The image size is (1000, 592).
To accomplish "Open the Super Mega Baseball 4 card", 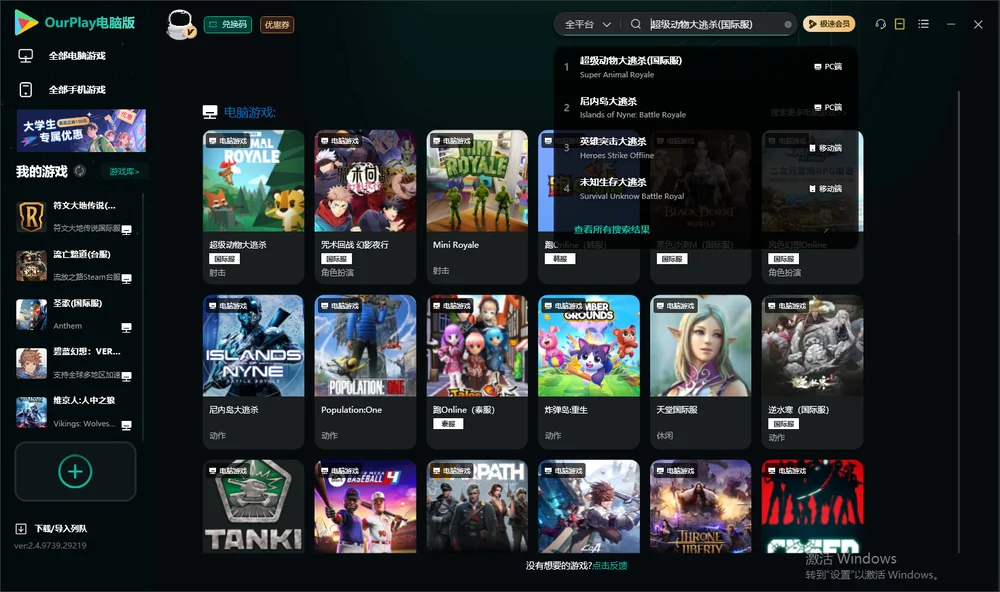I will [x=365, y=506].
